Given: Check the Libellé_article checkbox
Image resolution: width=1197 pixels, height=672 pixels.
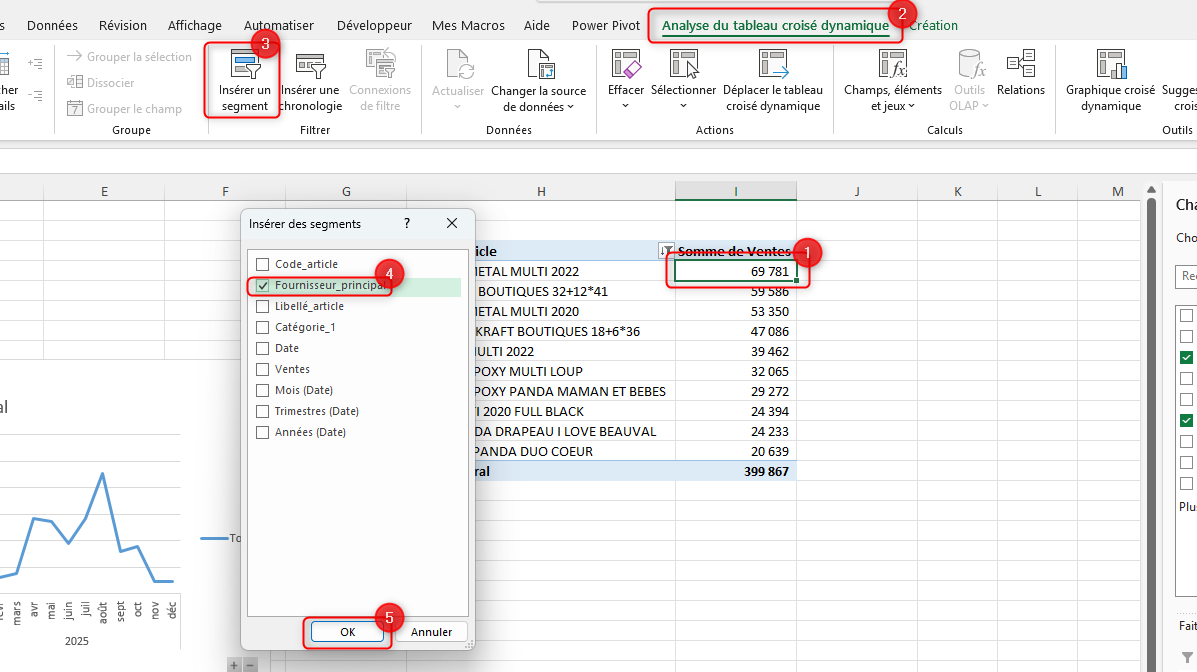Looking at the screenshot, I should (263, 306).
